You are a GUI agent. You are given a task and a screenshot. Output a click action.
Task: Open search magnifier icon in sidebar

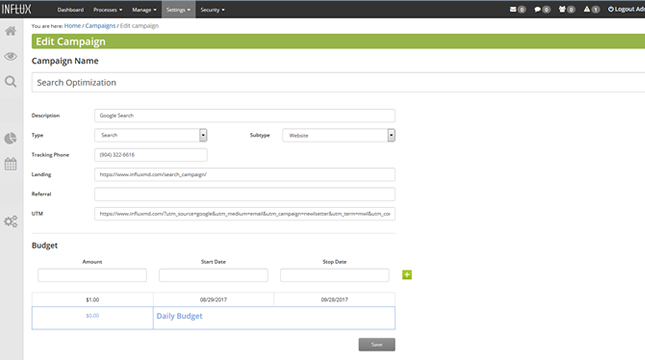(x=11, y=81)
